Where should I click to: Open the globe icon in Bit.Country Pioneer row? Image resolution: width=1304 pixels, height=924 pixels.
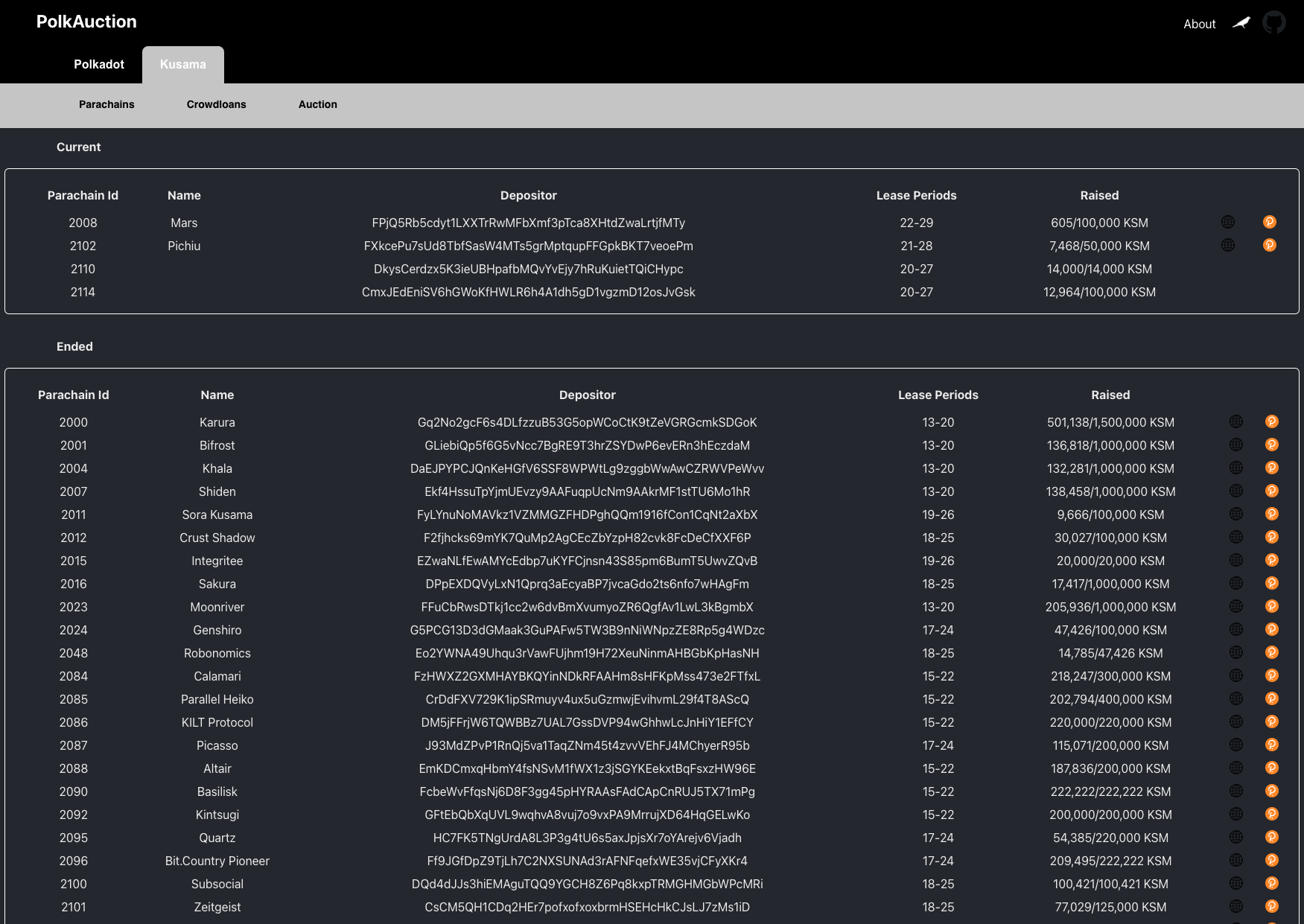pos(1236,860)
